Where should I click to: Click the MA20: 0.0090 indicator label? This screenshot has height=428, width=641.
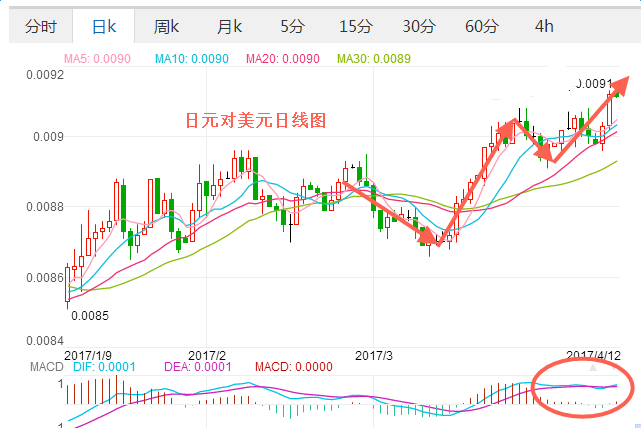tap(282, 58)
